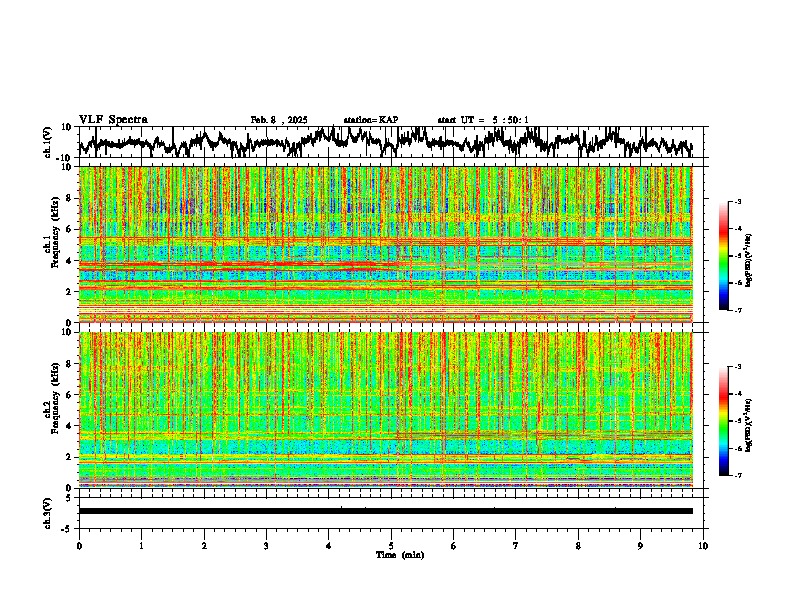Click the time axis tick label "7"
This screenshot has width=792, height=612.
coord(516,546)
